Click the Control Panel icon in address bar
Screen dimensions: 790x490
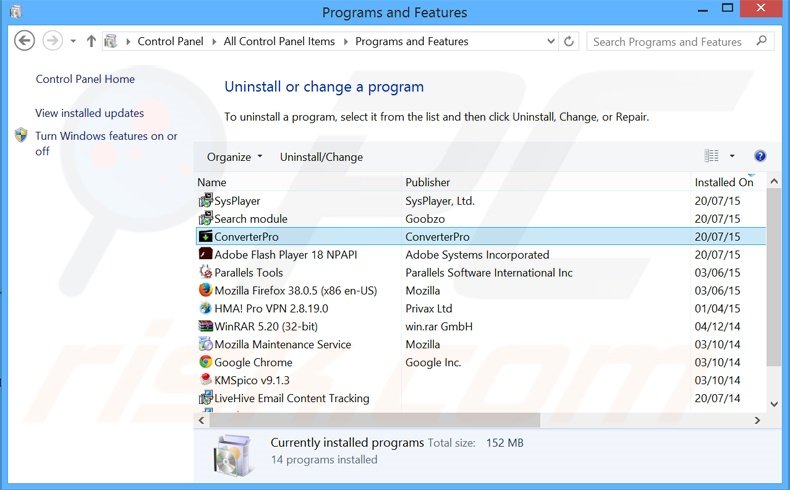click(111, 41)
